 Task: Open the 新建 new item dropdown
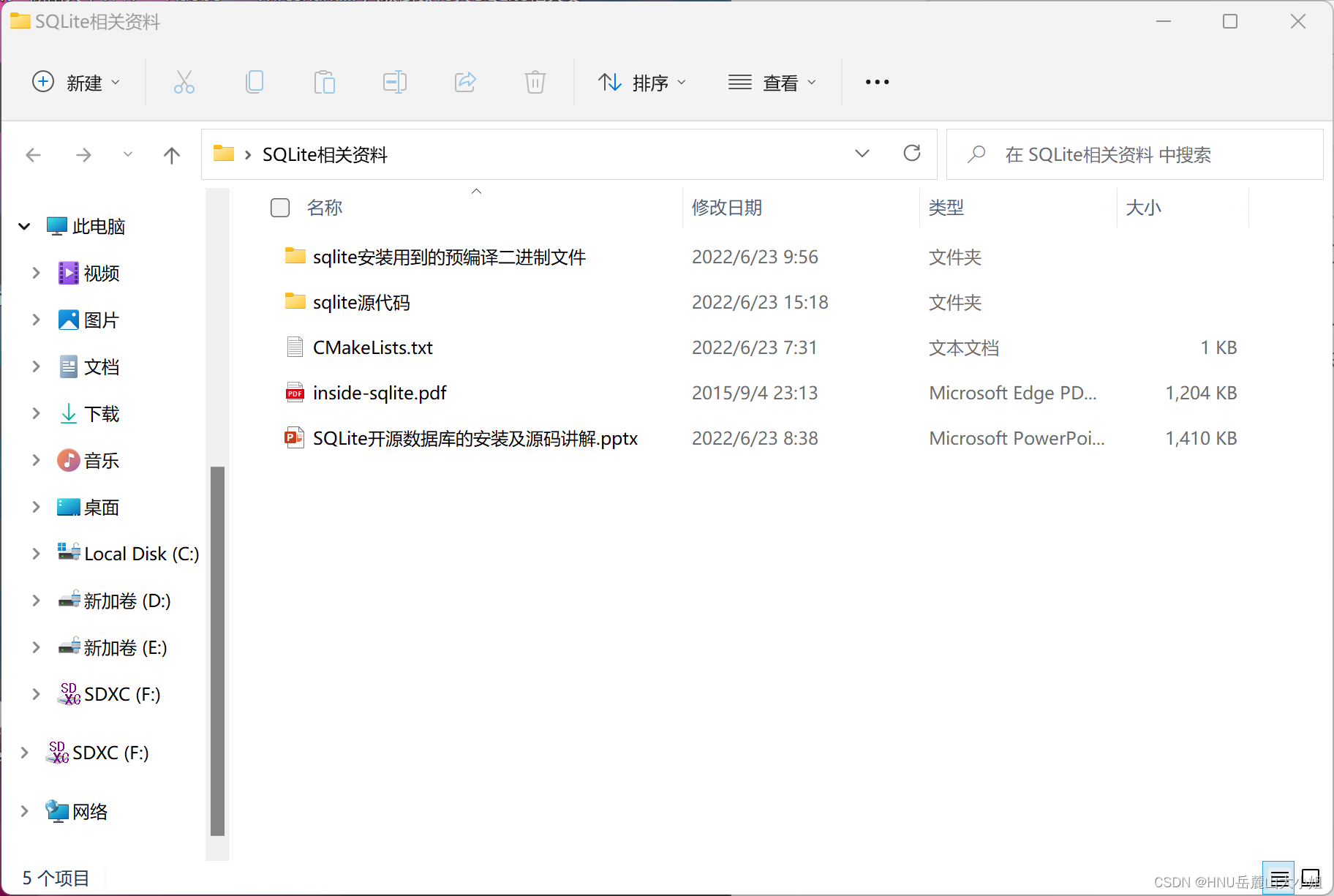[x=76, y=82]
